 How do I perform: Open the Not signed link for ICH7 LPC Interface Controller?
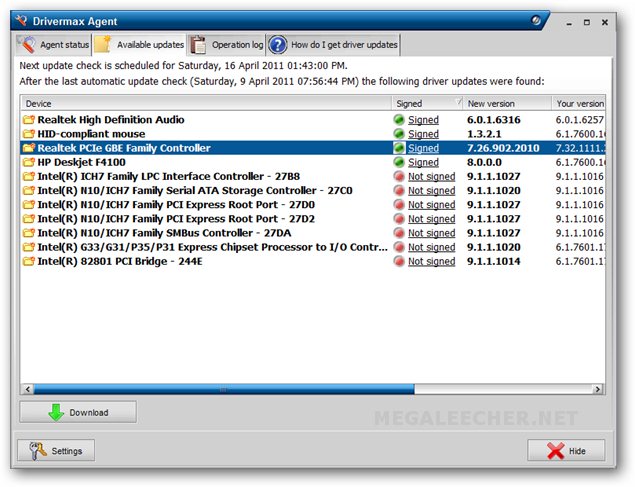[431, 177]
